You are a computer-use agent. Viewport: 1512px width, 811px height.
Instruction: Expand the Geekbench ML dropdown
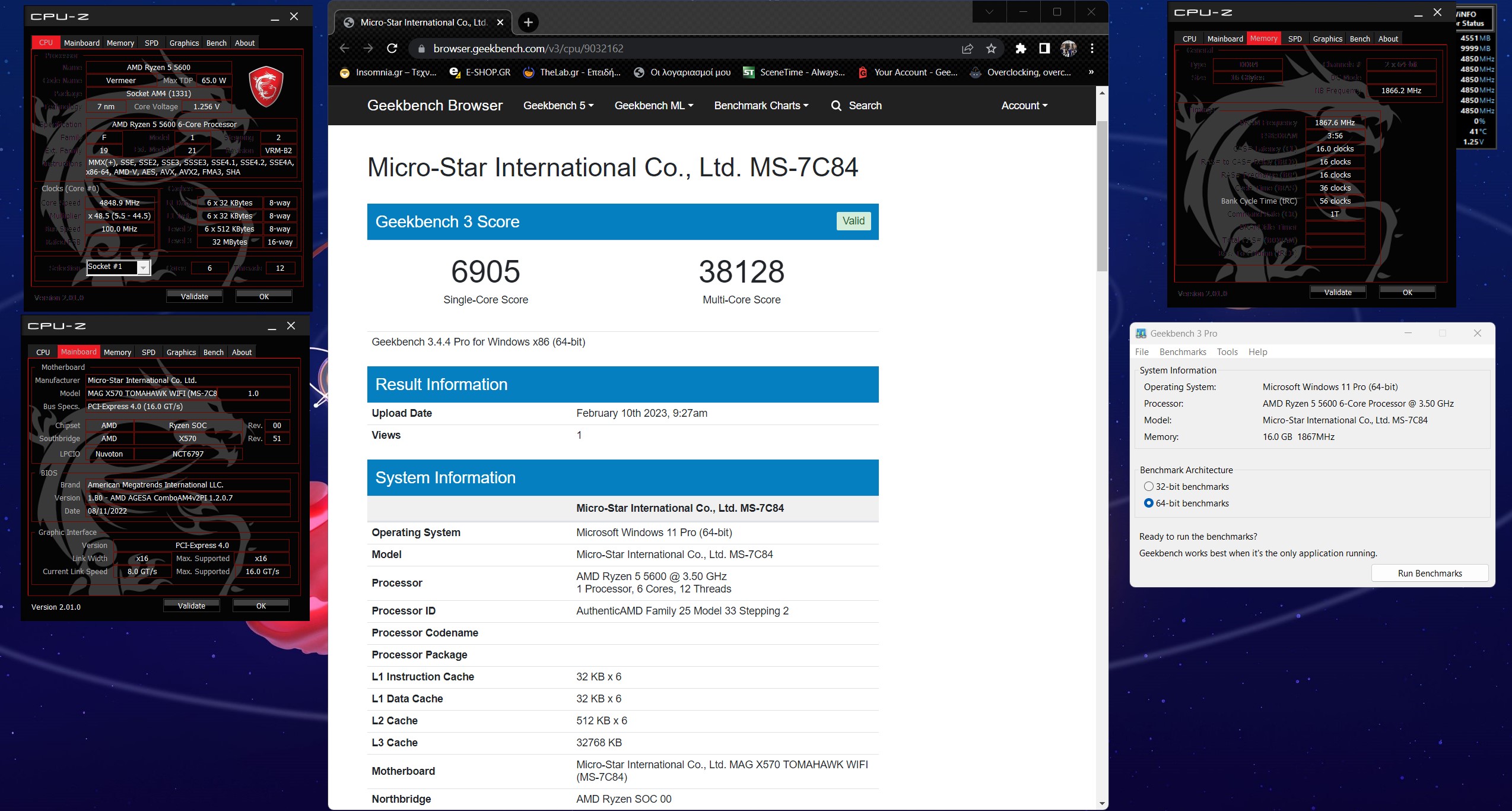pyautogui.click(x=653, y=106)
